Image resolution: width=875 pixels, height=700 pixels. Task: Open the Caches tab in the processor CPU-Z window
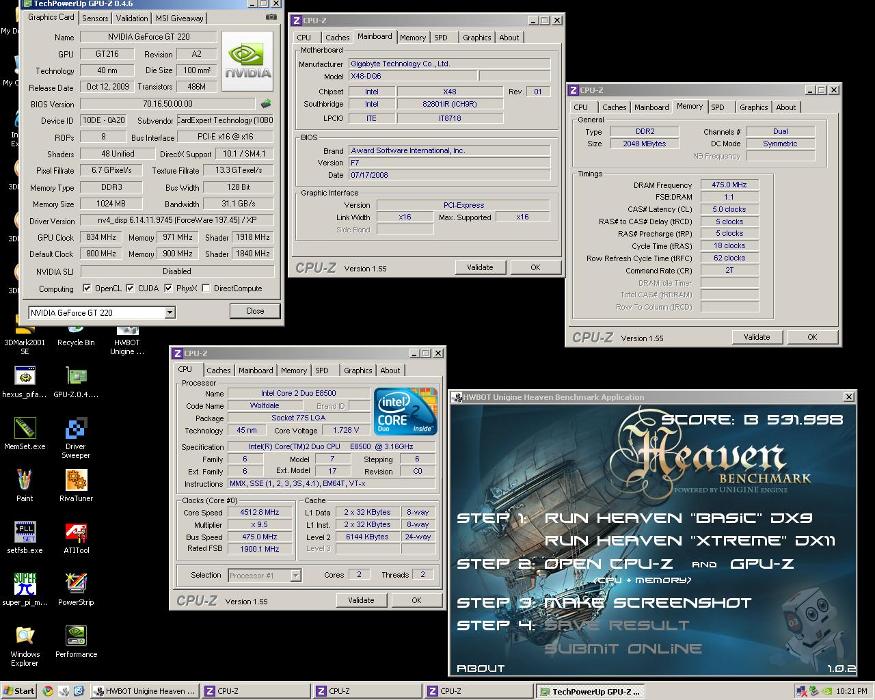point(218,370)
